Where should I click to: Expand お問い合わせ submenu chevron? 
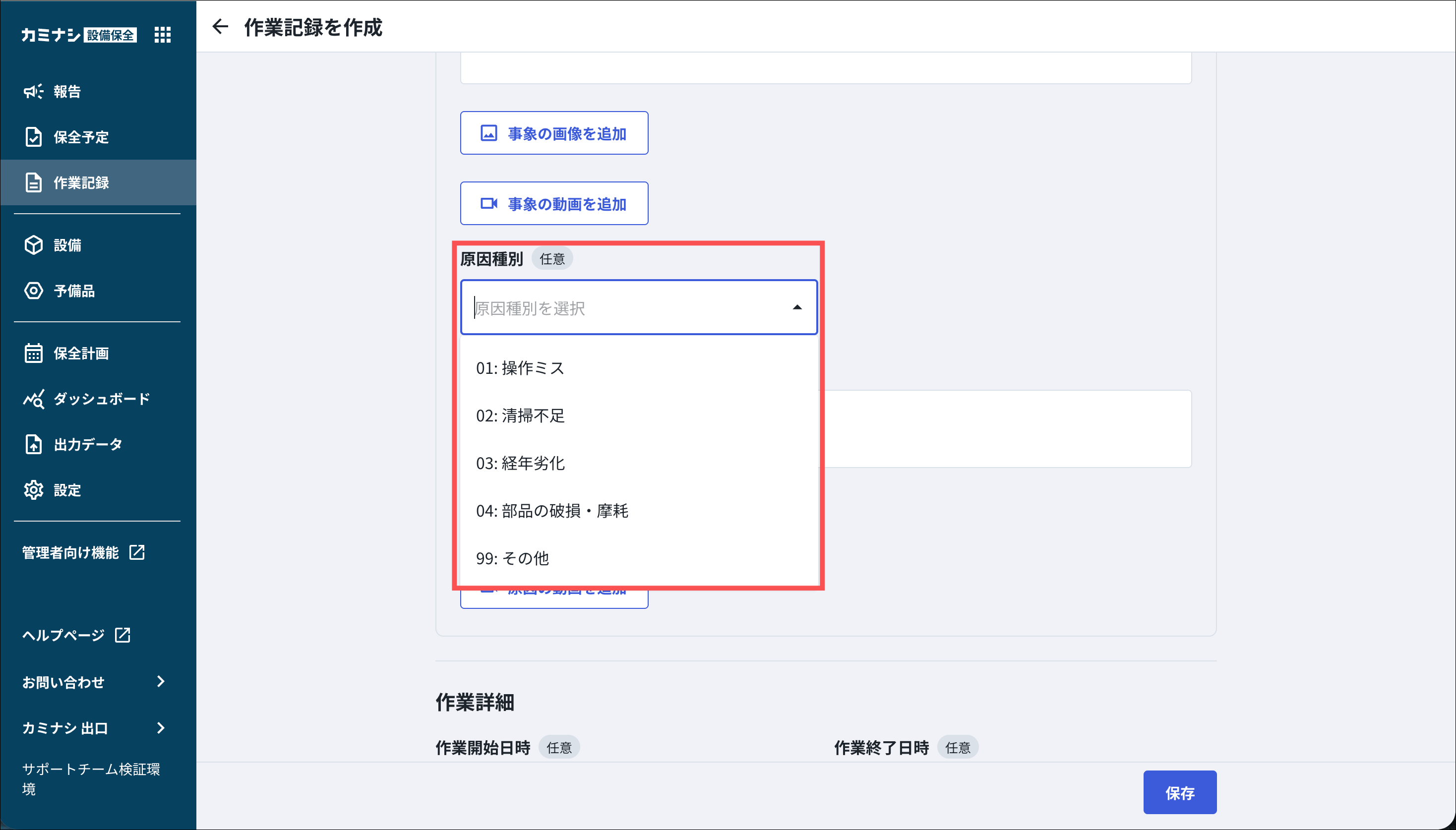(161, 682)
